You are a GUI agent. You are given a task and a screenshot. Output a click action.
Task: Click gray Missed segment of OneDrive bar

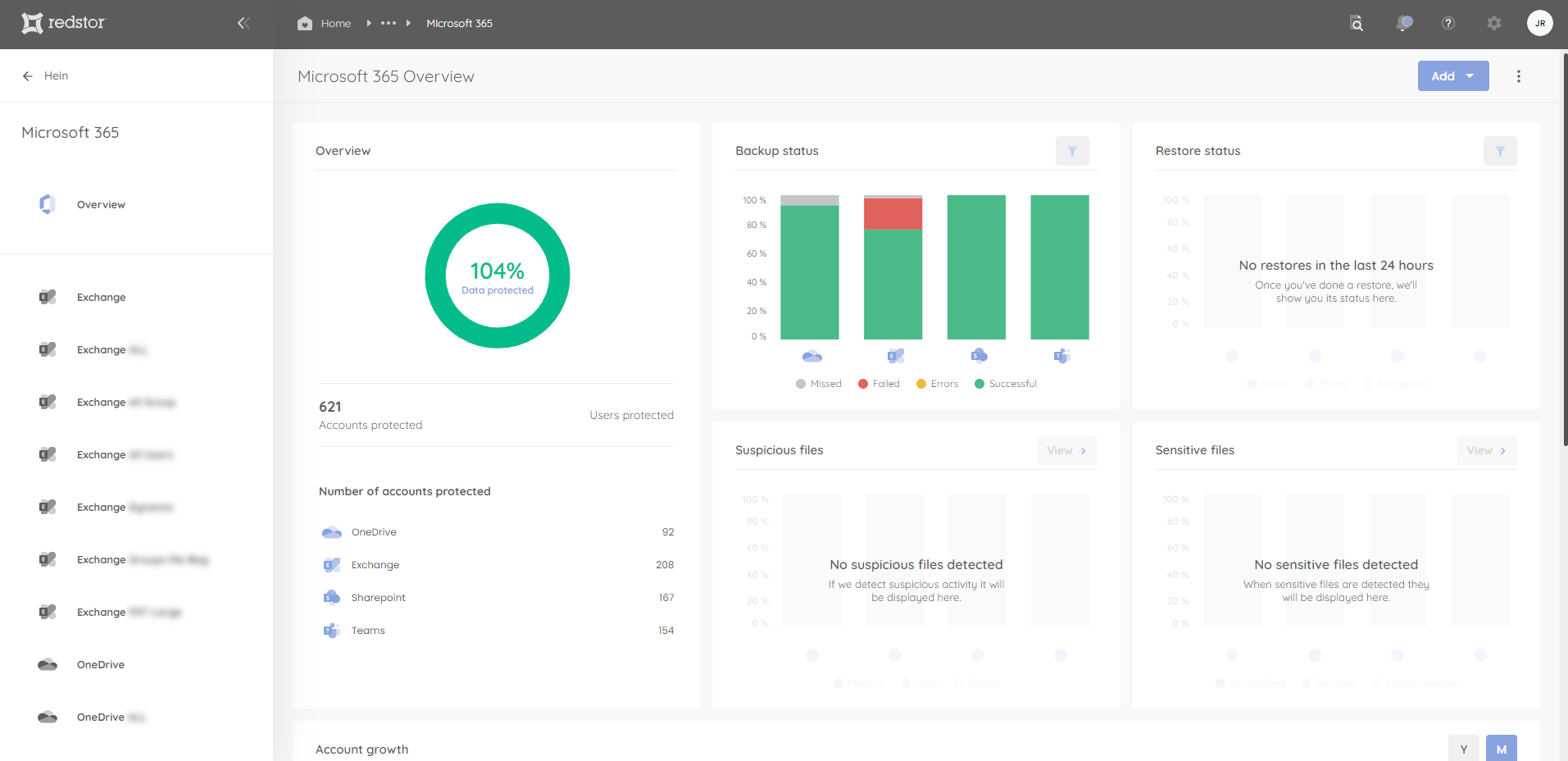pyautogui.click(x=809, y=200)
